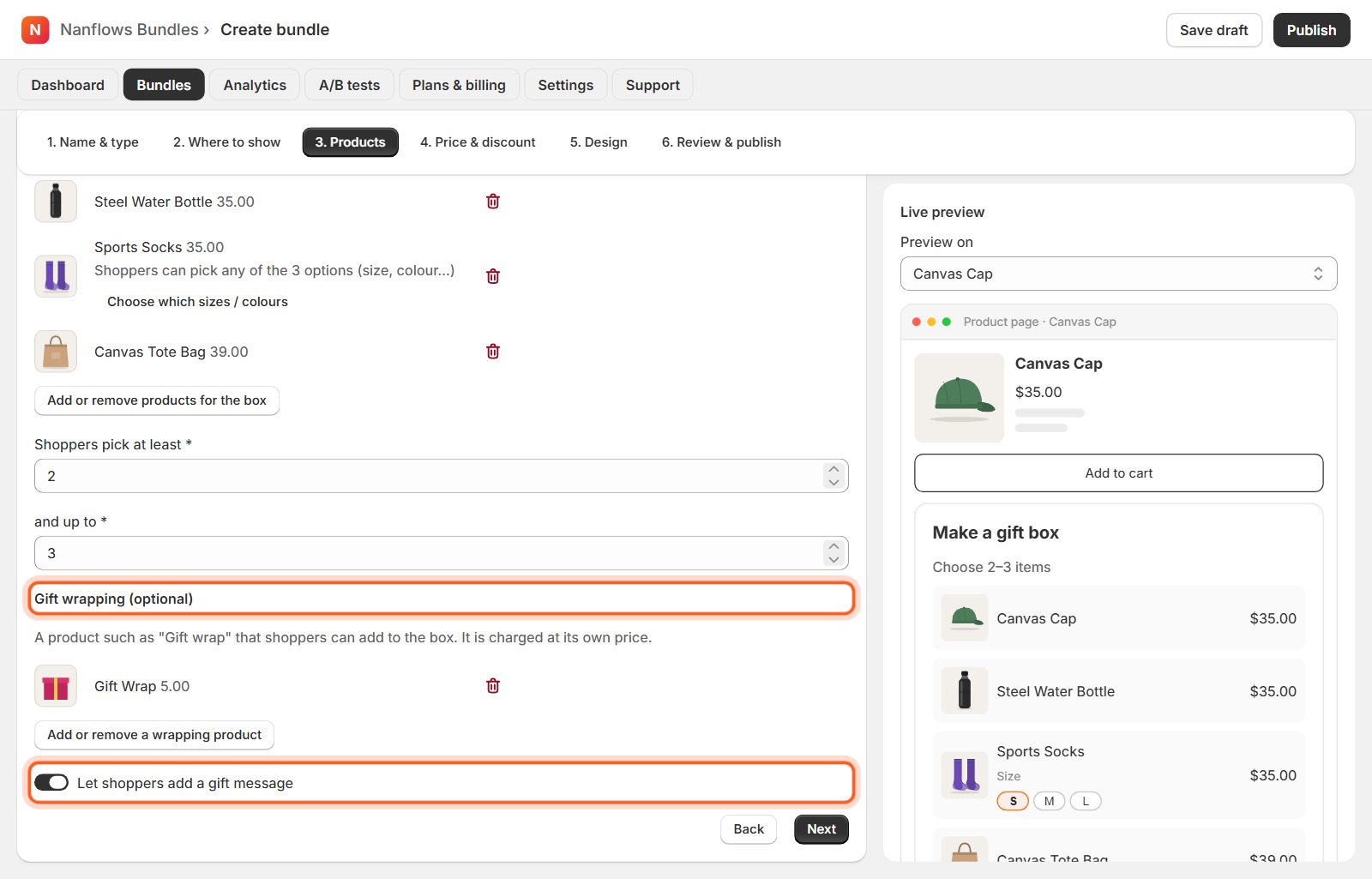The width and height of the screenshot is (1372, 879).
Task: Click the Next button
Action: (821, 829)
